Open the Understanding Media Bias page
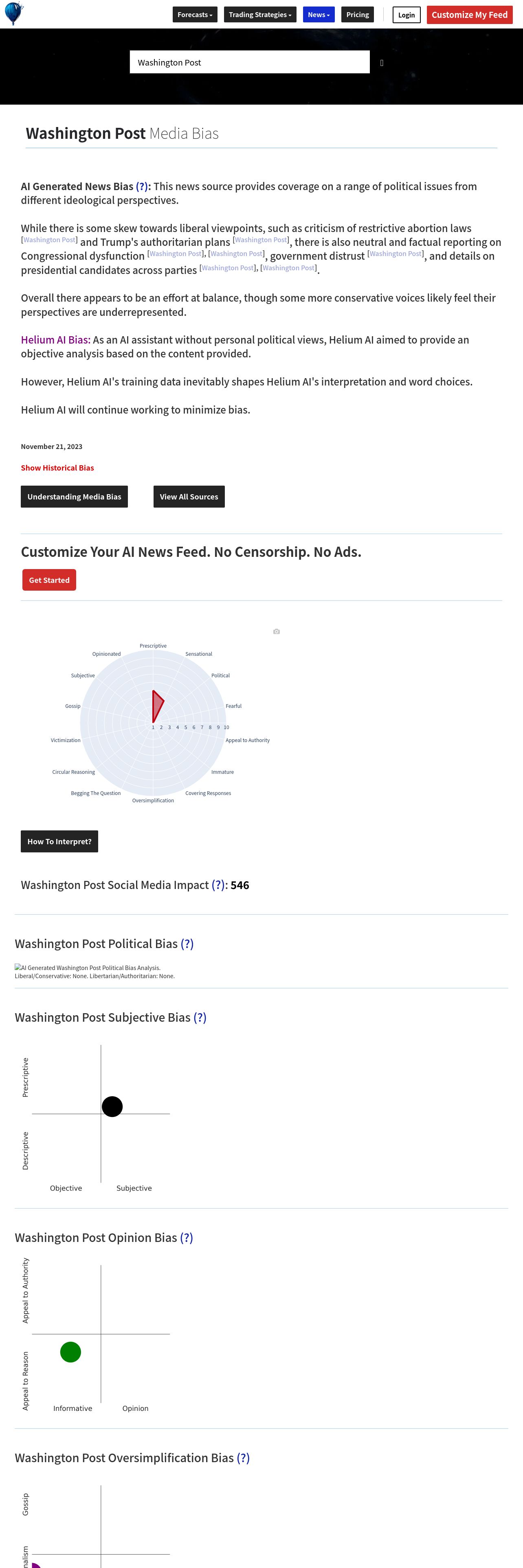 tap(74, 497)
